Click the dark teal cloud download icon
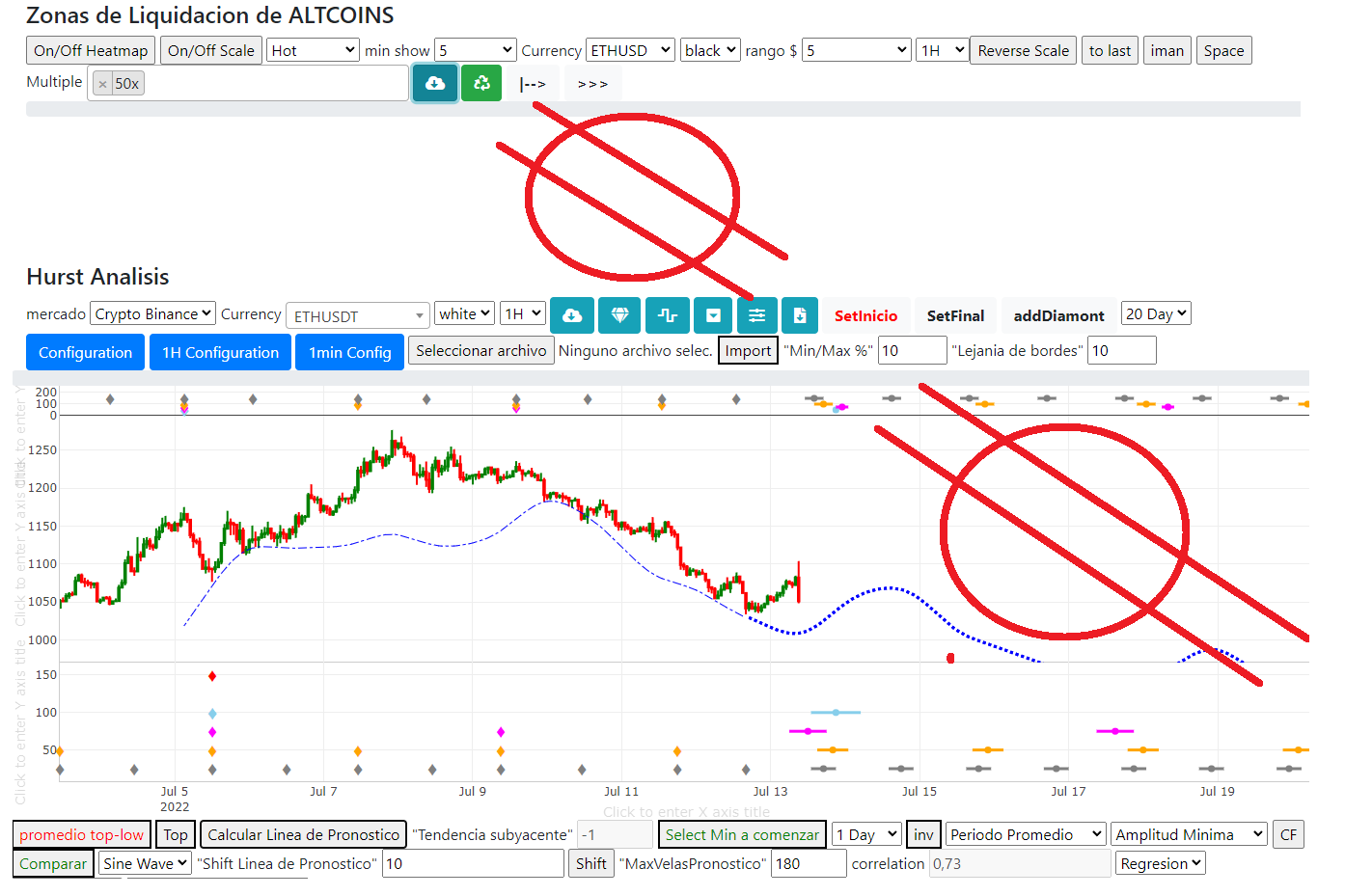The width and height of the screenshot is (1345, 896). [434, 83]
